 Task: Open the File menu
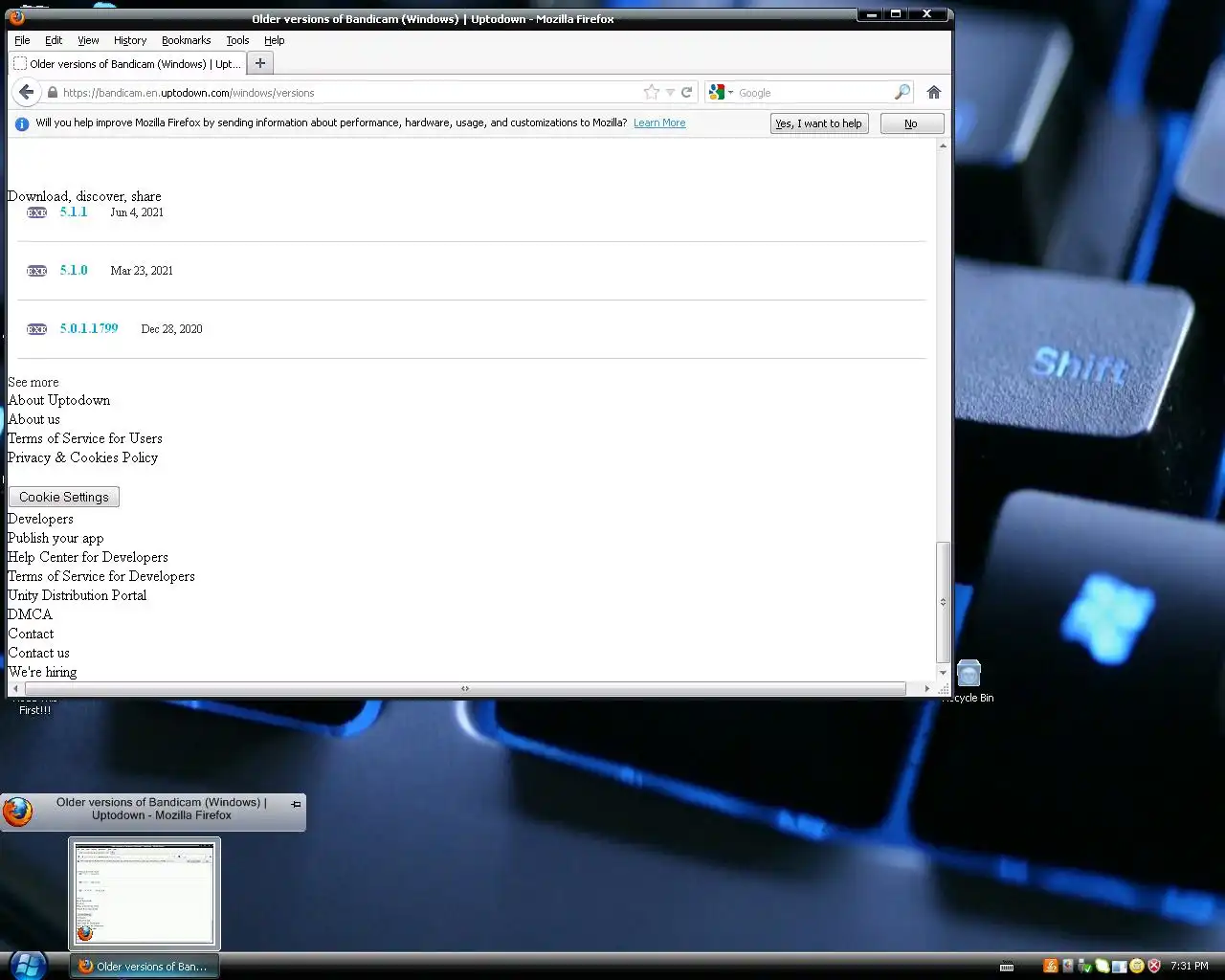click(x=22, y=40)
